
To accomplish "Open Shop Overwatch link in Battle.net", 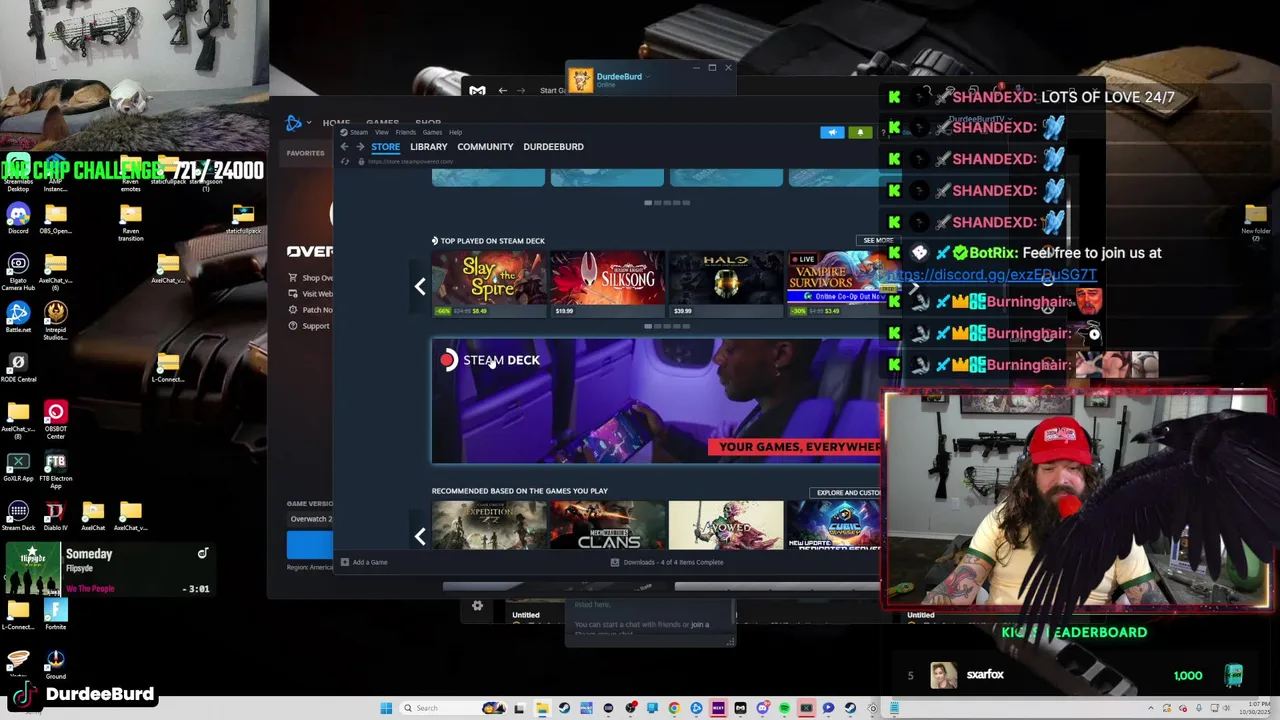I will click(x=311, y=278).
